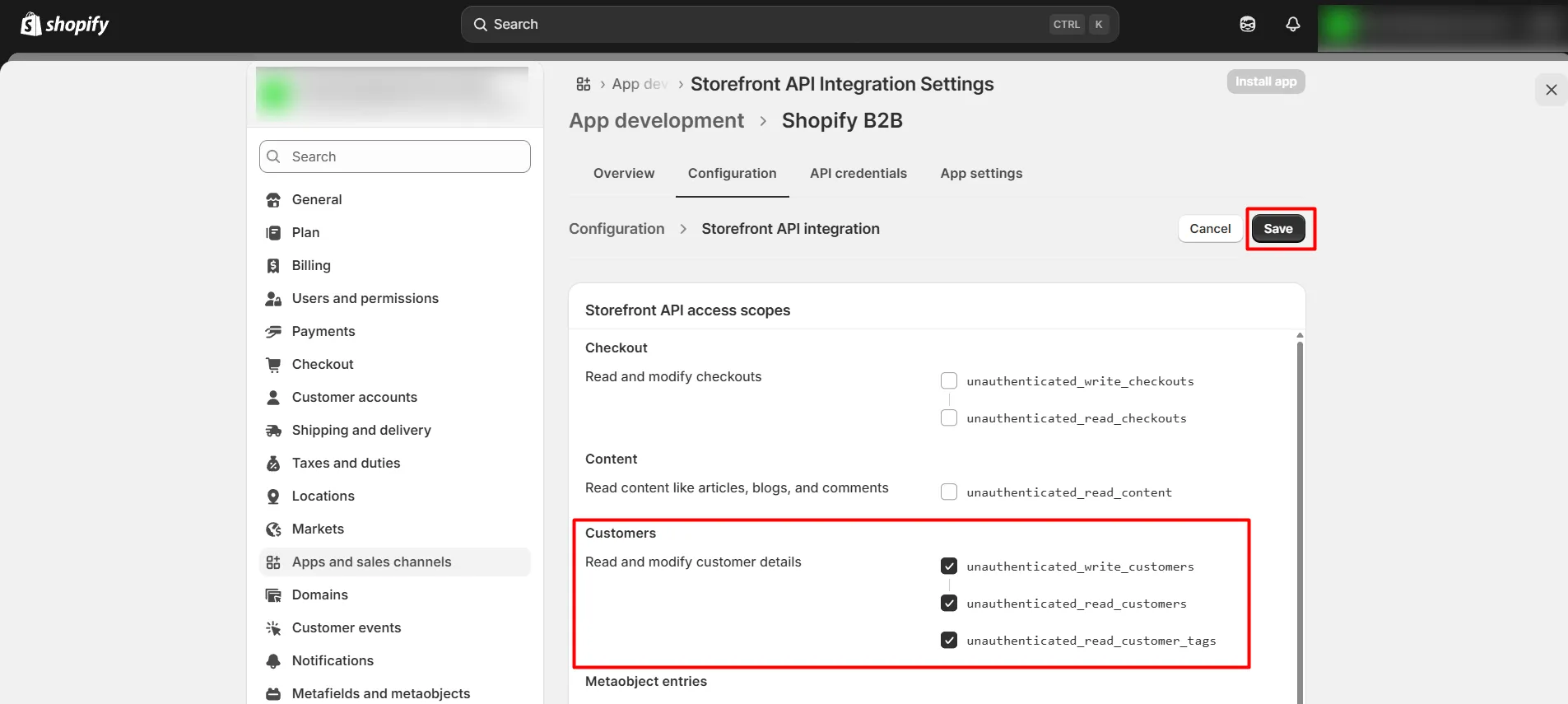This screenshot has height=704, width=1568.
Task: Click the Markets globe icon
Action: click(273, 529)
